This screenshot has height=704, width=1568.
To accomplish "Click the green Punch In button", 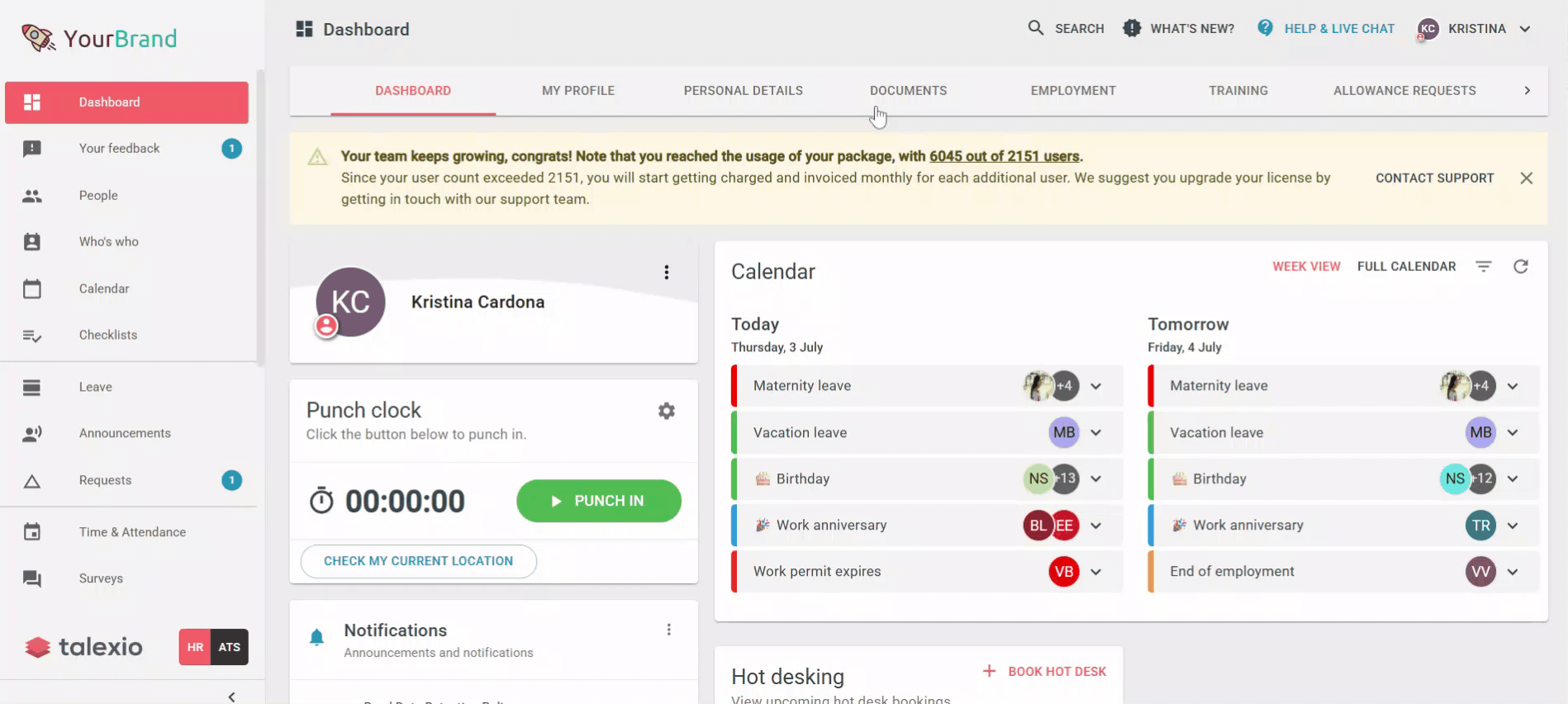I will 599,501.
